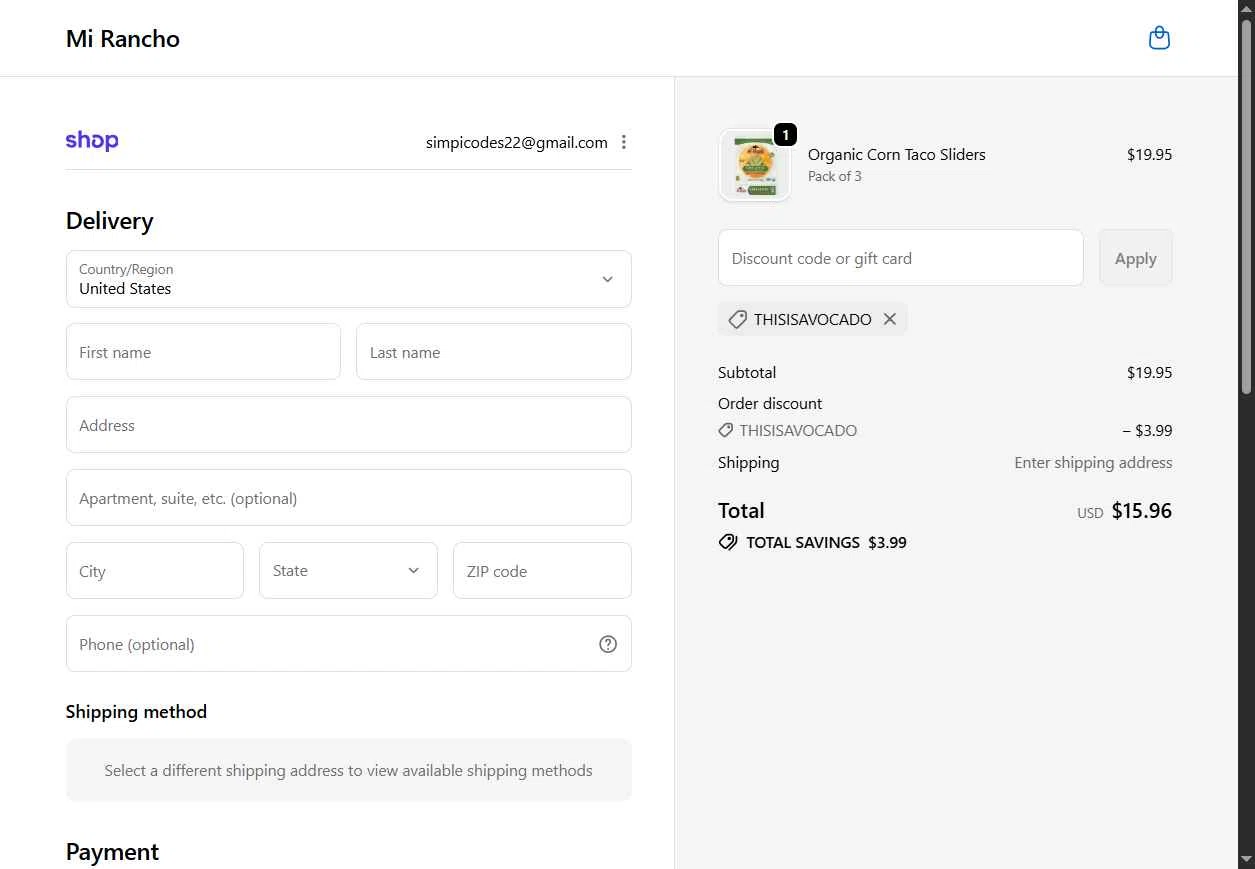The height and width of the screenshot is (869, 1255).
Task: Click the Total Savings tag icon
Action: click(x=728, y=542)
